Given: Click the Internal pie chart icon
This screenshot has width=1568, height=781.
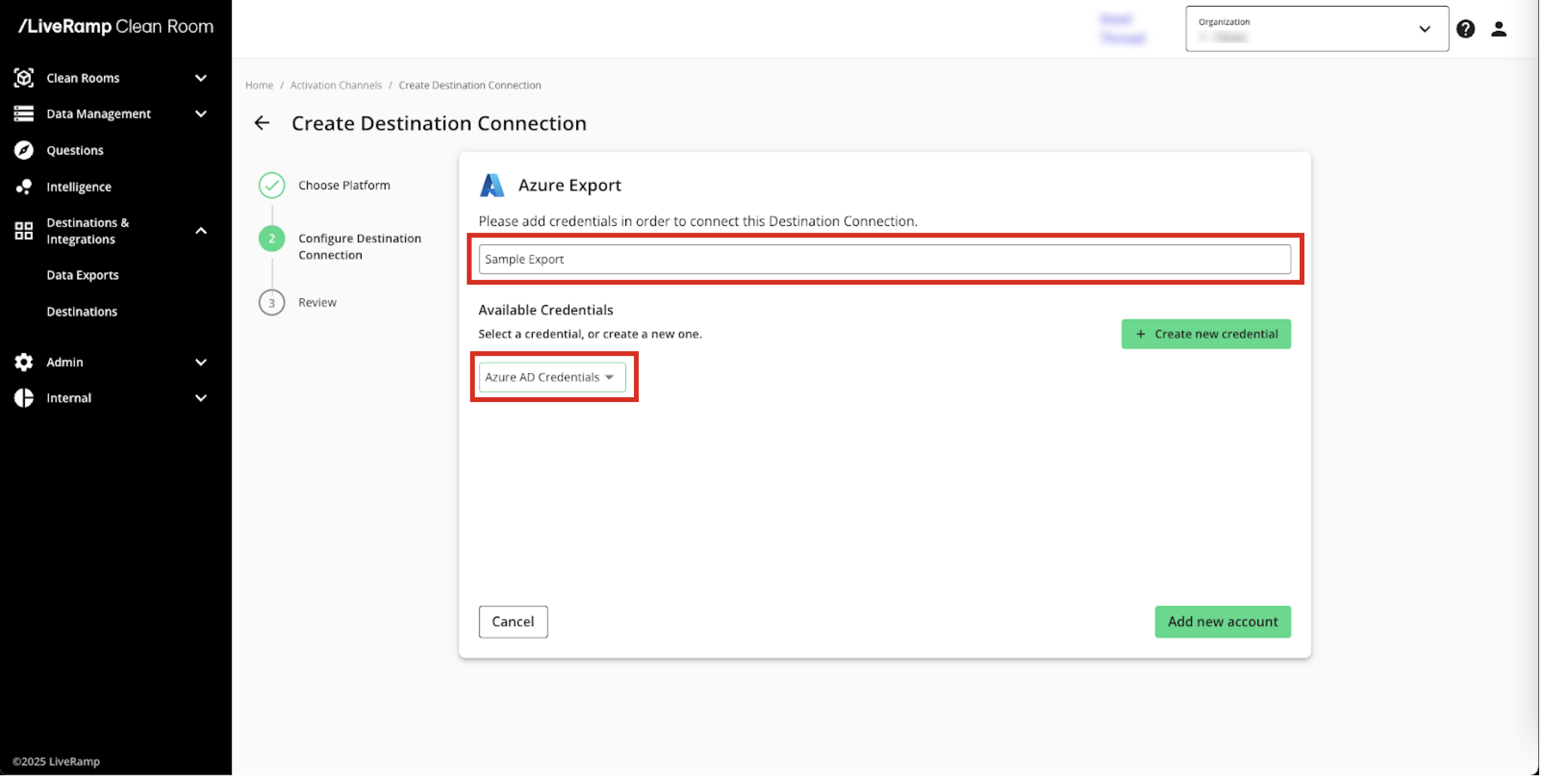Looking at the screenshot, I should click(x=24, y=398).
